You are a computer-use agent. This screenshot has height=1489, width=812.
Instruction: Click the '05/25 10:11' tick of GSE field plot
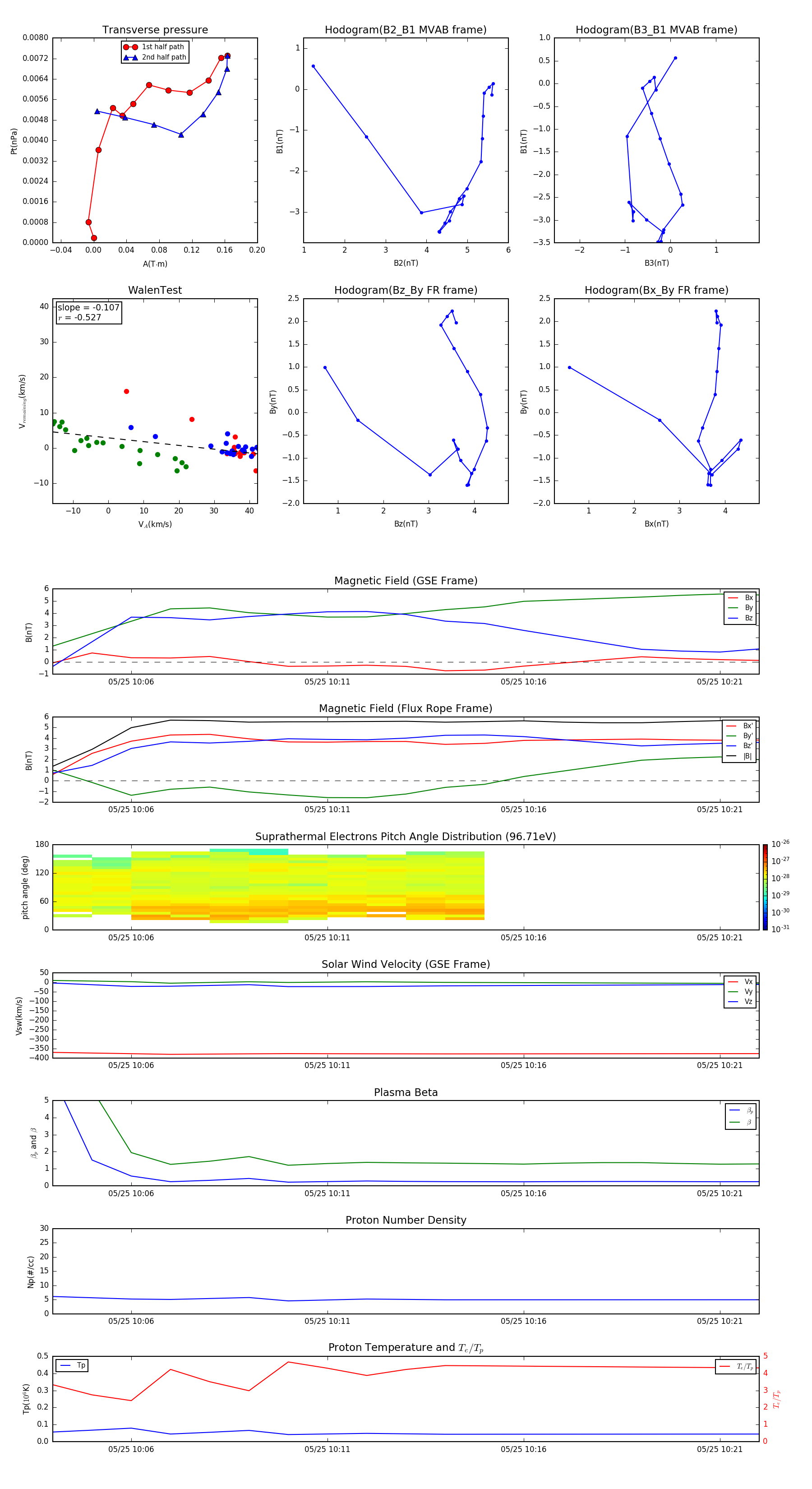pyautogui.click(x=327, y=682)
